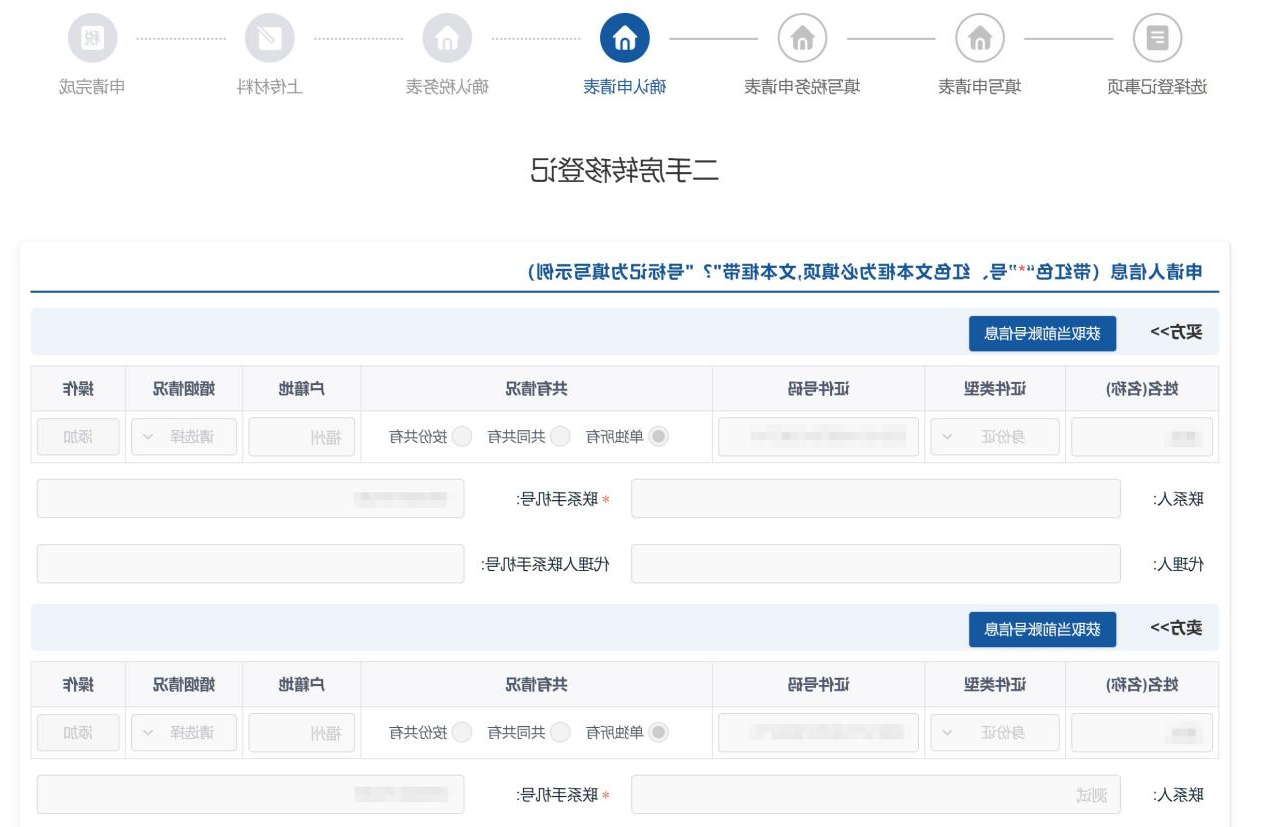Select 单独所有 radio in the 卖方 row
This screenshot has height=827, width=1268.
tap(659, 733)
